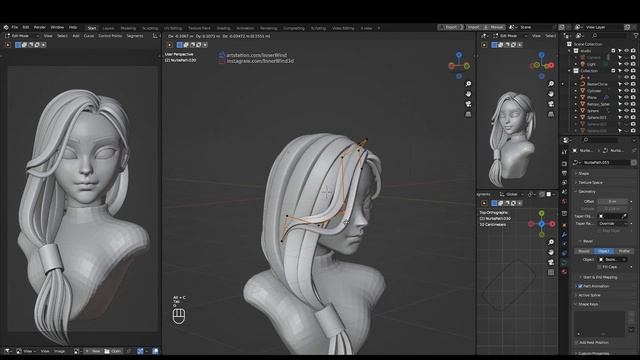The width and height of the screenshot is (640, 360).
Task: Click the outliner filter funnel icon
Action: 635,36
